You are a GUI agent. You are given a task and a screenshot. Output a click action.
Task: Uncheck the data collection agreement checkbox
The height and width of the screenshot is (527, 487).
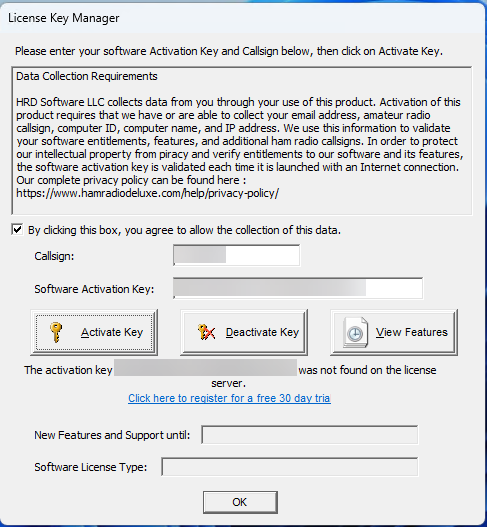pyautogui.click(x=17, y=230)
